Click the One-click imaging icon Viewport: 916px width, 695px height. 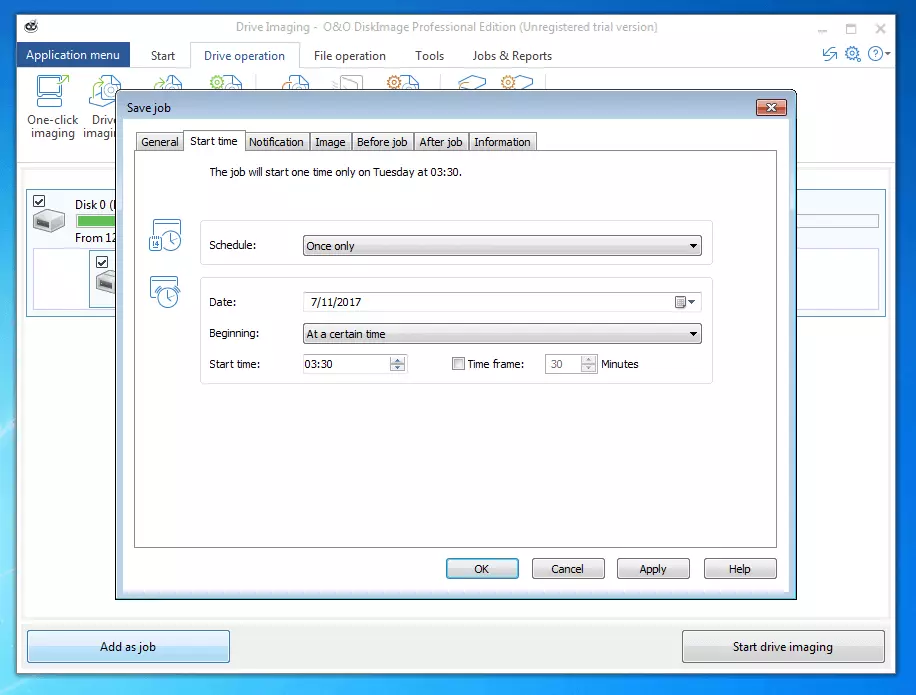coord(51,94)
